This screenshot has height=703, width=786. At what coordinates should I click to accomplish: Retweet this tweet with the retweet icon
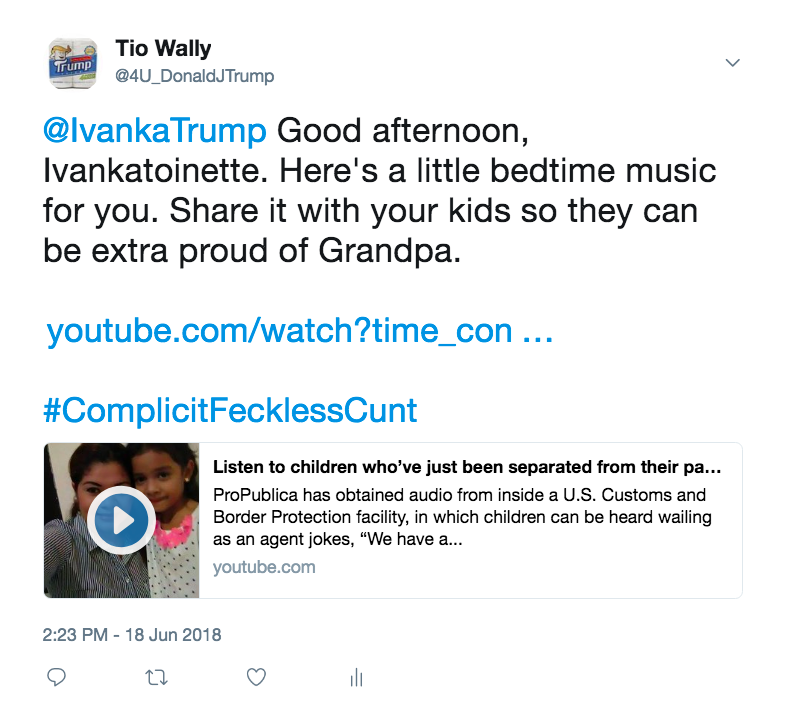click(156, 677)
